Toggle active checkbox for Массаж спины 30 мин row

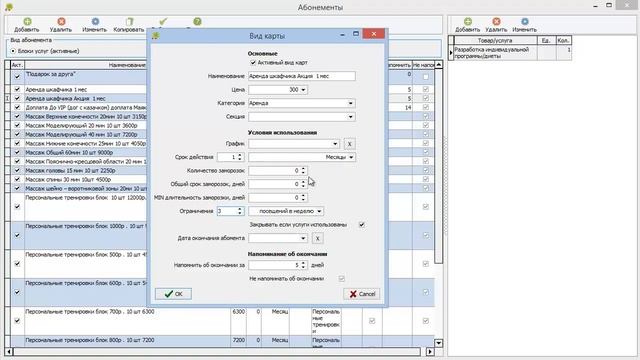[17, 179]
